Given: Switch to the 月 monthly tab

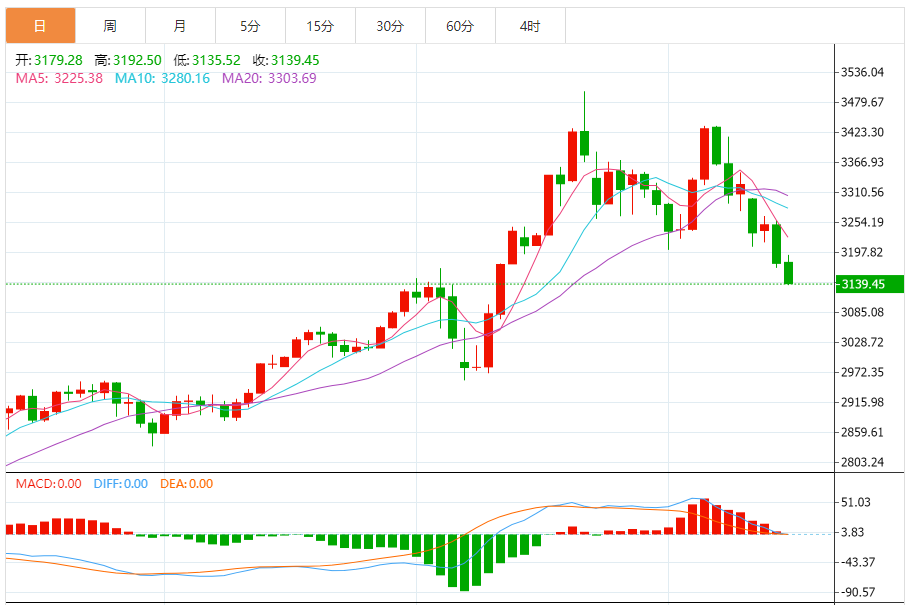Looking at the screenshot, I should 180,26.
